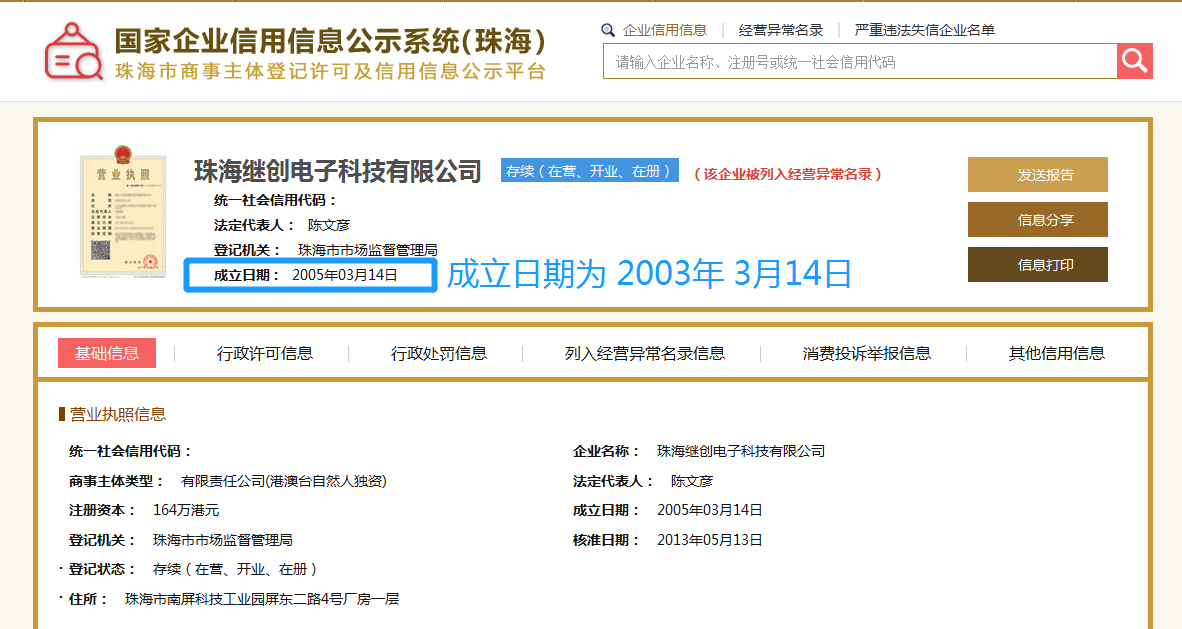The width and height of the screenshot is (1182, 629).
Task: Click 珠海市市场监督管理局 in the header card
Action: pos(367,250)
